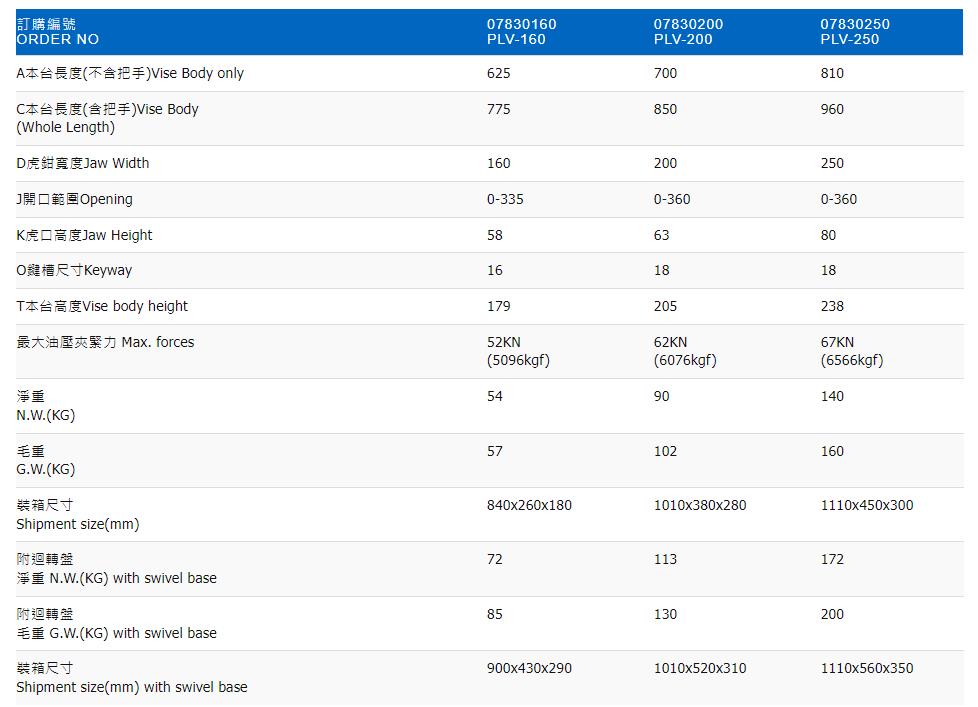Click the 1110x450x300 shipment size value
Viewport: 978px width, 707px height.
[867, 505]
